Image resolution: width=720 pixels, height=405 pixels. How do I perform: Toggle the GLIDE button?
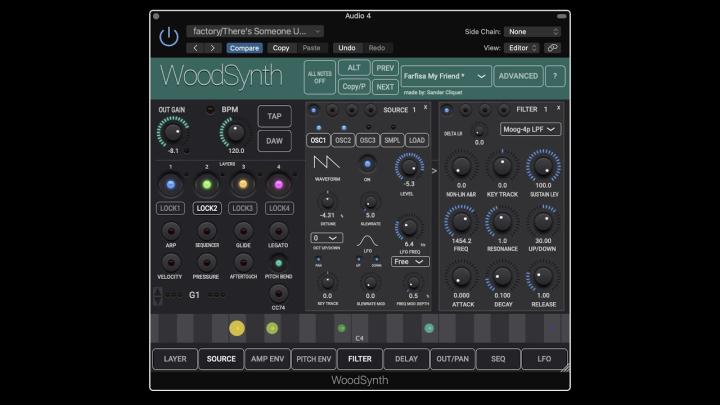(243, 231)
